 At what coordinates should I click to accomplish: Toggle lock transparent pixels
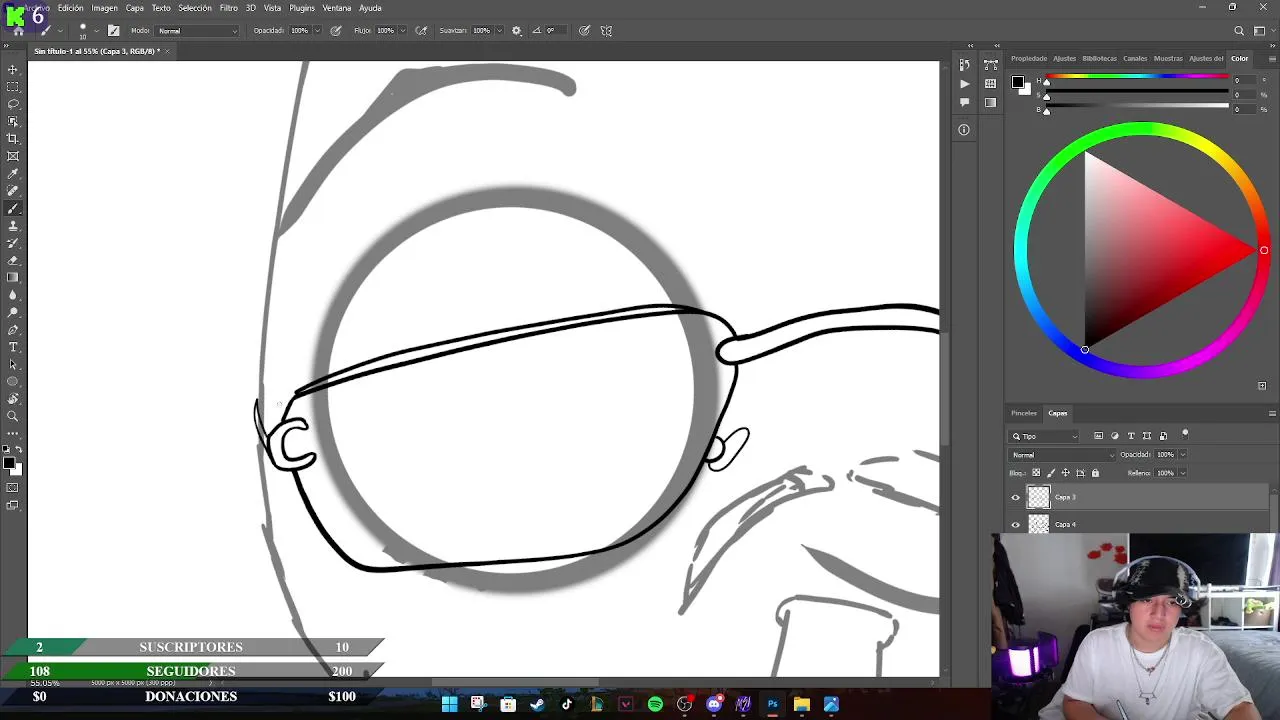click(x=1036, y=473)
